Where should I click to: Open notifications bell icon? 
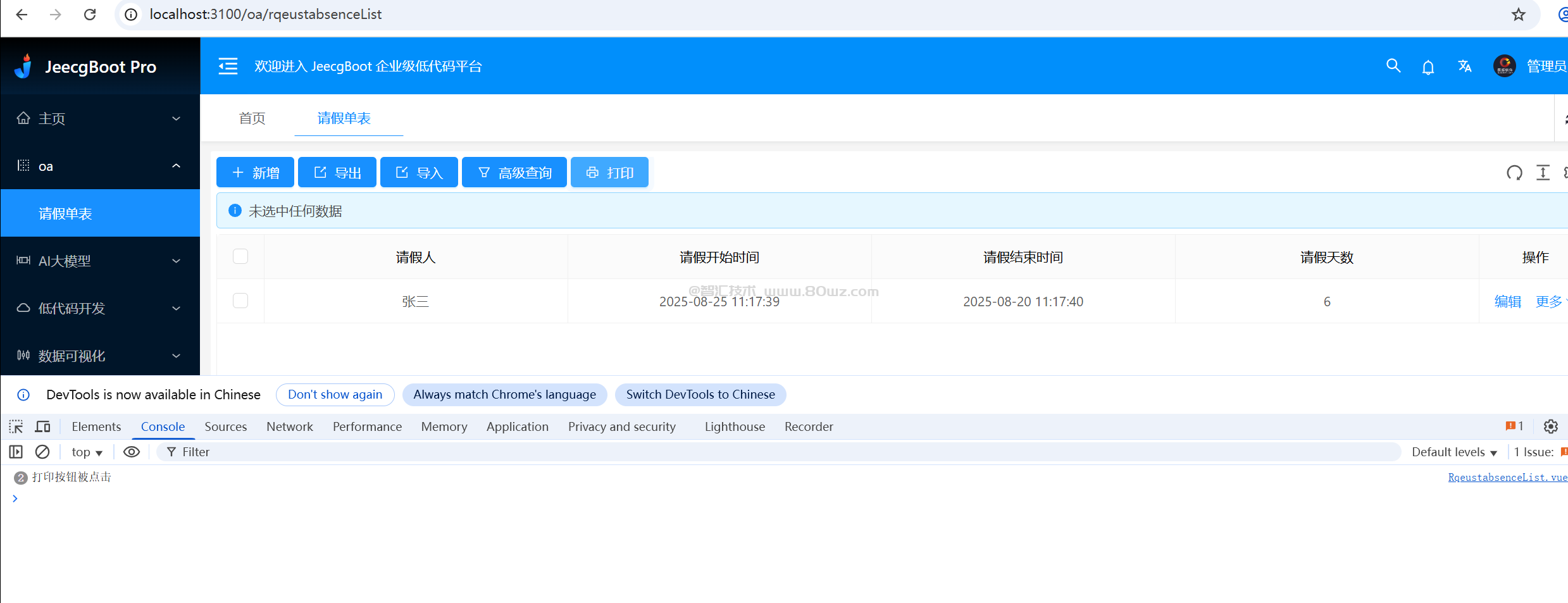[x=1428, y=66]
